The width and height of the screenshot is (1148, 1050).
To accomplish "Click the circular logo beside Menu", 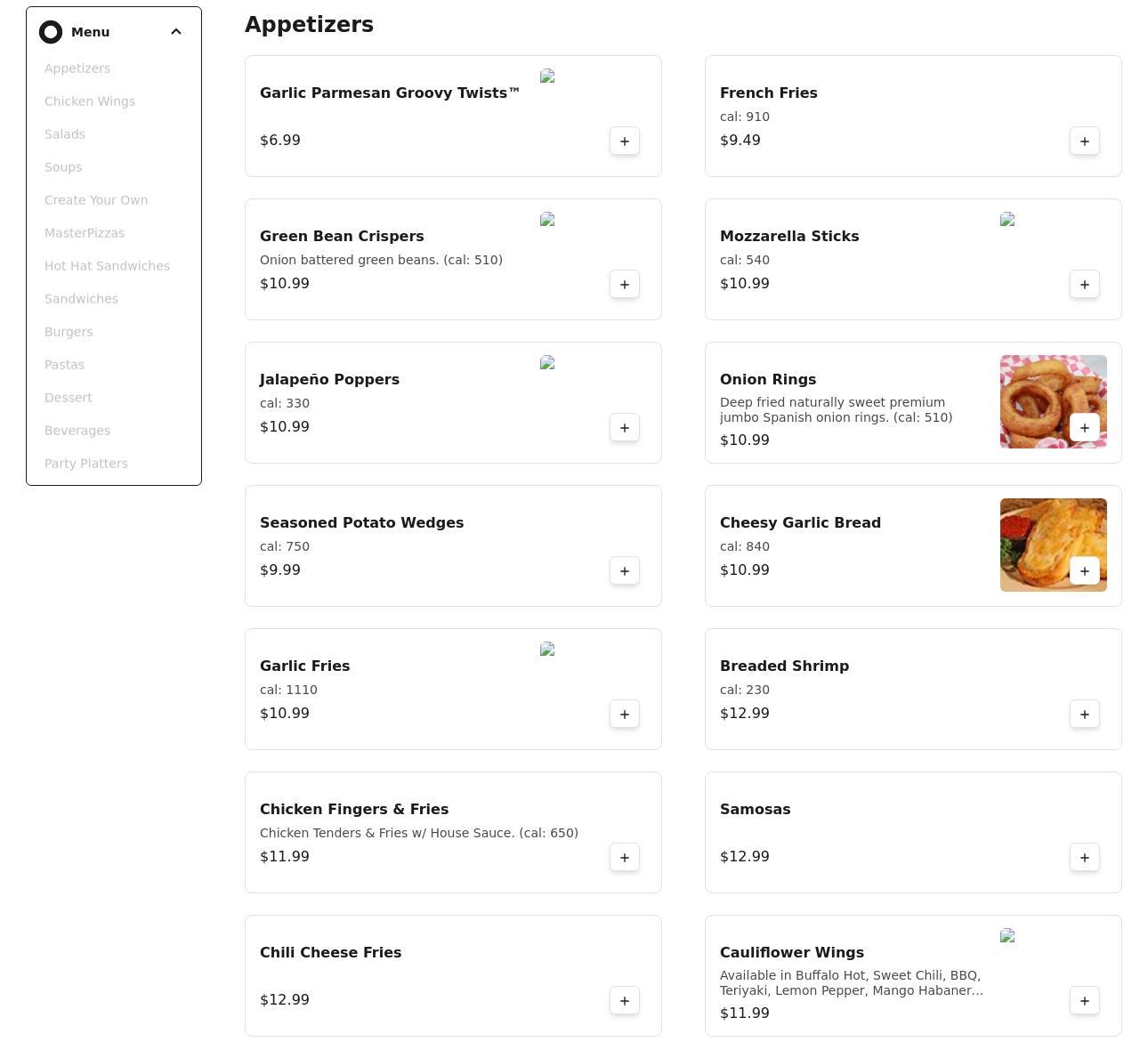I will (x=51, y=32).
